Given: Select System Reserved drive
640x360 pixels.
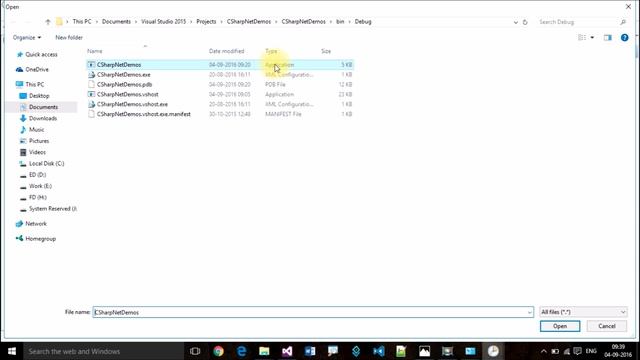Looking at the screenshot, I should point(53,209).
